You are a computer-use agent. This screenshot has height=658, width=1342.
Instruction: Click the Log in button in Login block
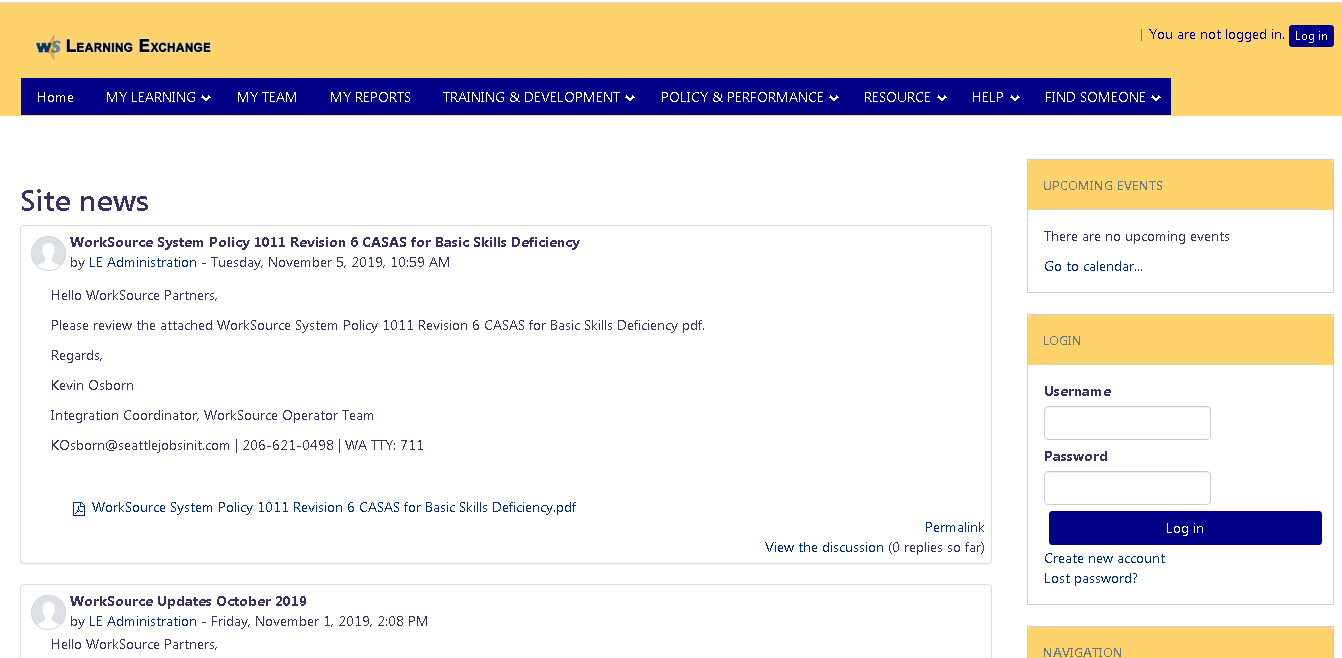[x=1185, y=528]
